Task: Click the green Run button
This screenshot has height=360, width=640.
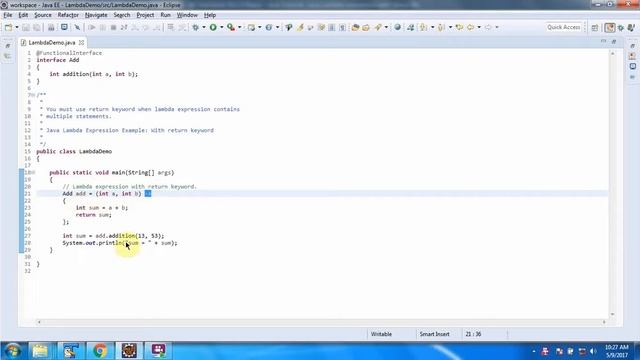Action: point(213,27)
